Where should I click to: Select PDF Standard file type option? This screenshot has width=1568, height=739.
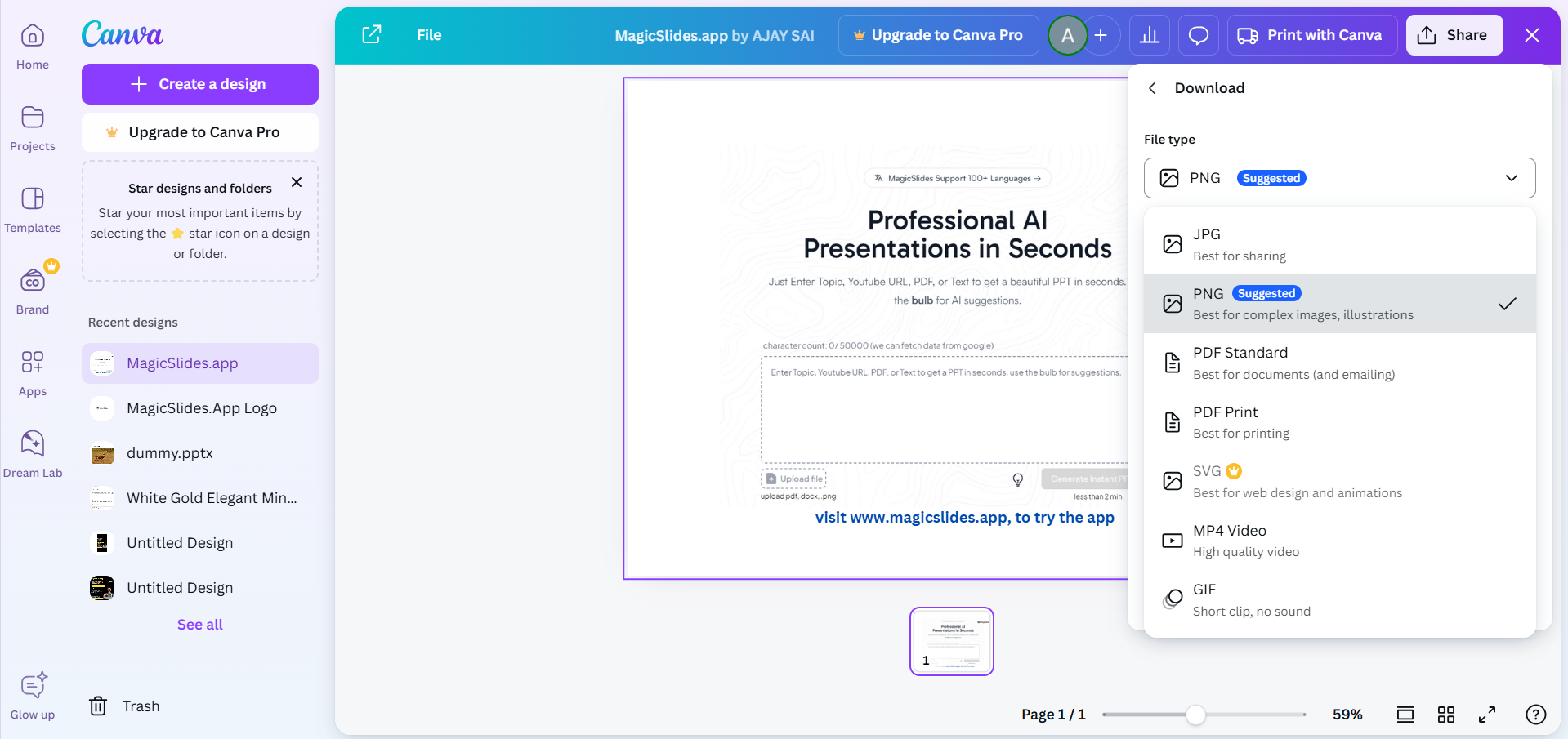tap(1340, 363)
